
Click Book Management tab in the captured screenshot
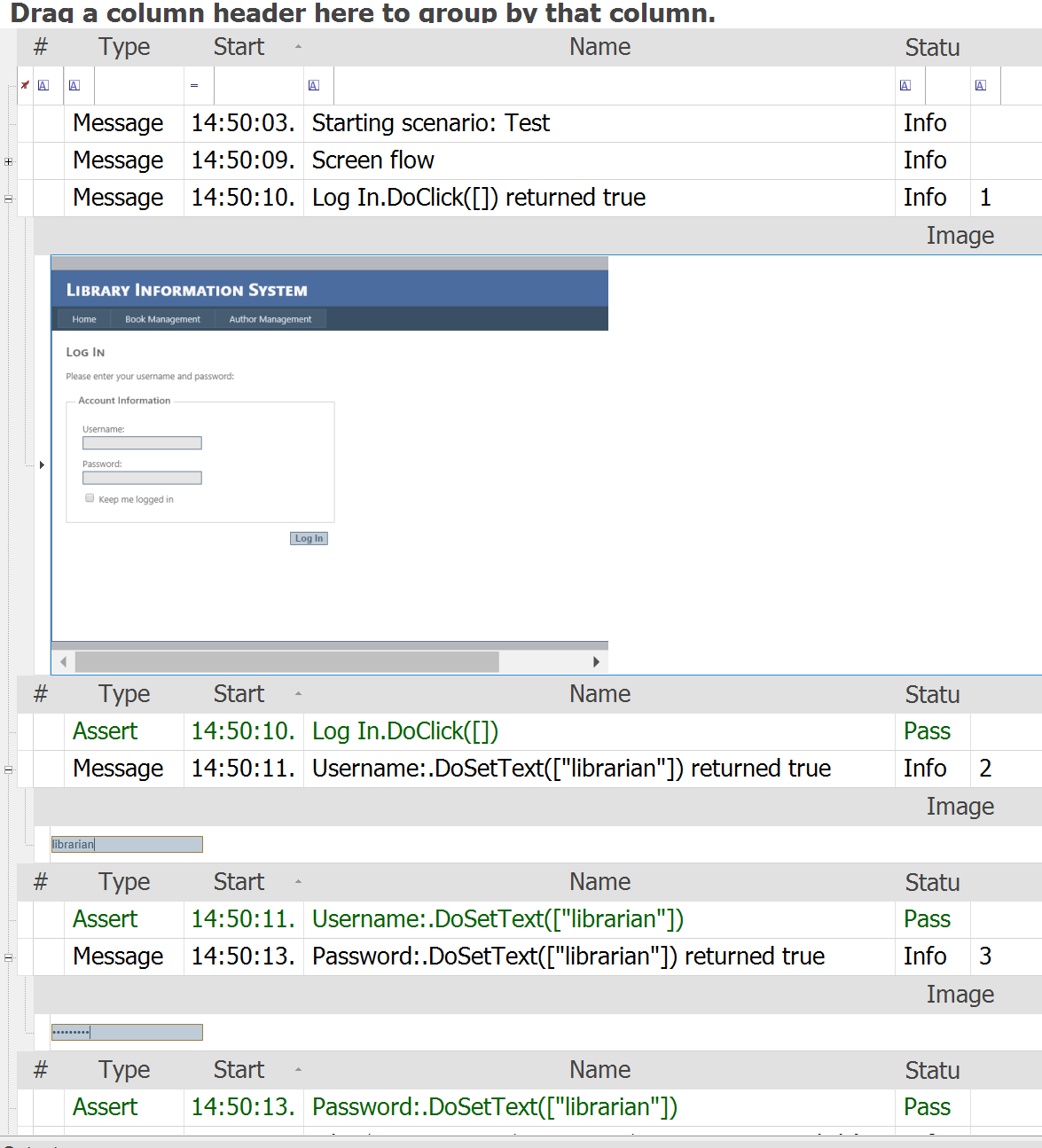pyautogui.click(x=162, y=319)
